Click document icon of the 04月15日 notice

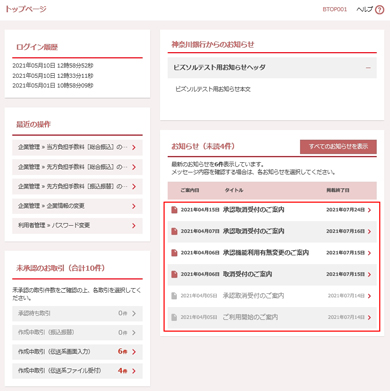(x=174, y=210)
